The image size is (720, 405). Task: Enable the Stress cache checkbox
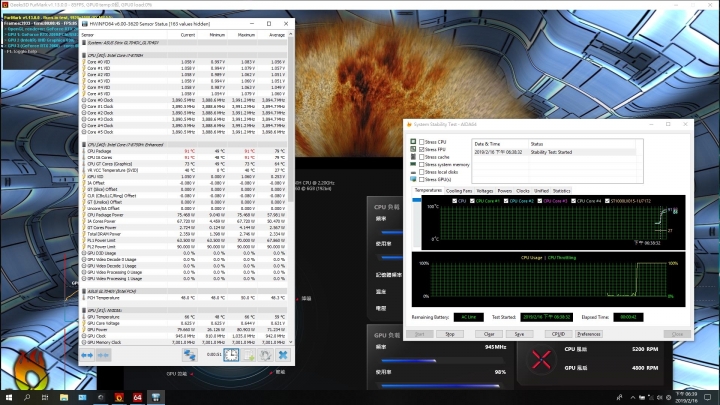422,157
